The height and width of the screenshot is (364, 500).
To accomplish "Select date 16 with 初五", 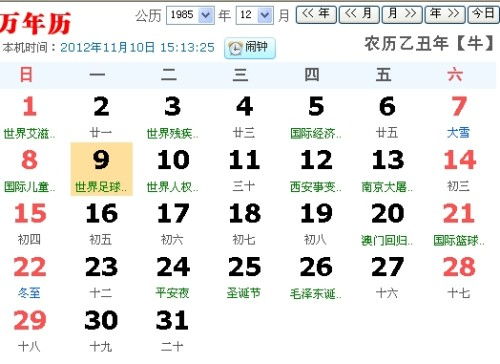I will pos(101,223).
